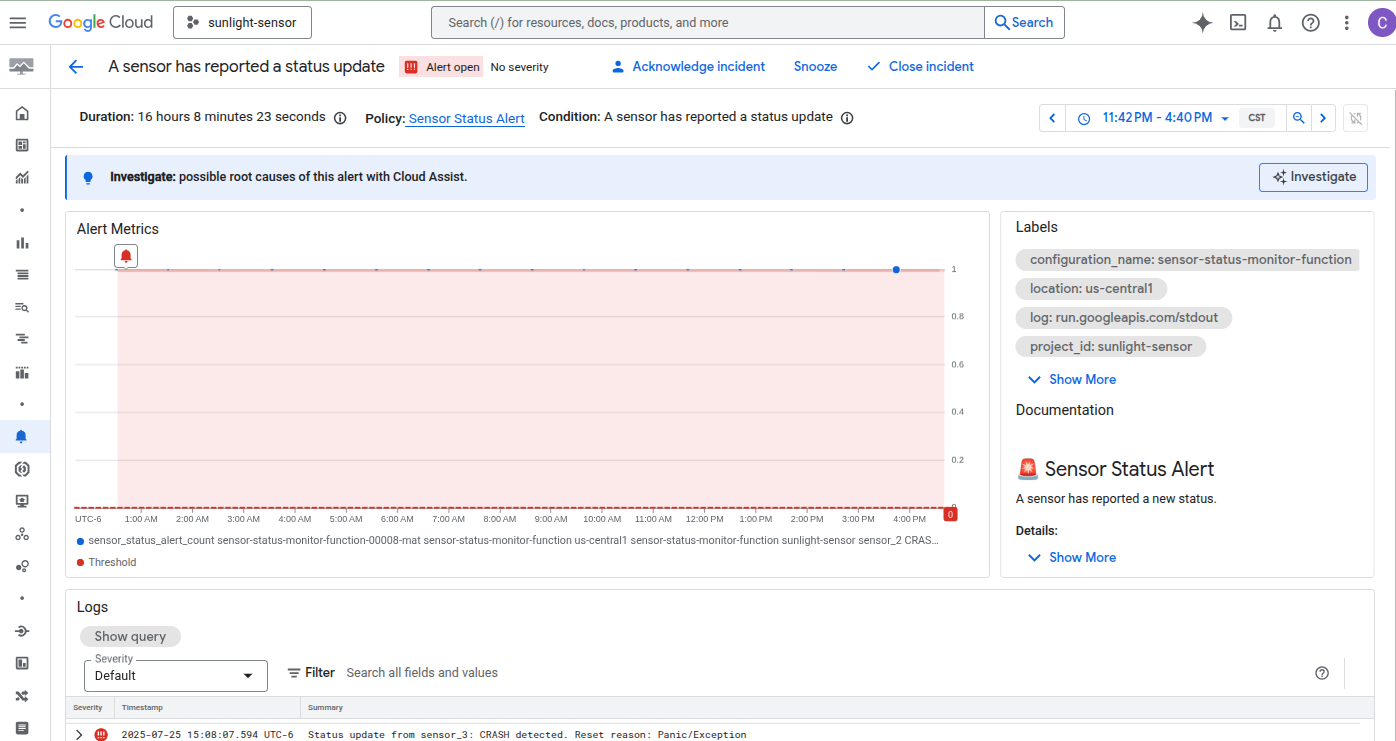Select the sunlight-sensor project picker
The image size is (1396, 741).
(x=242, y=23)
